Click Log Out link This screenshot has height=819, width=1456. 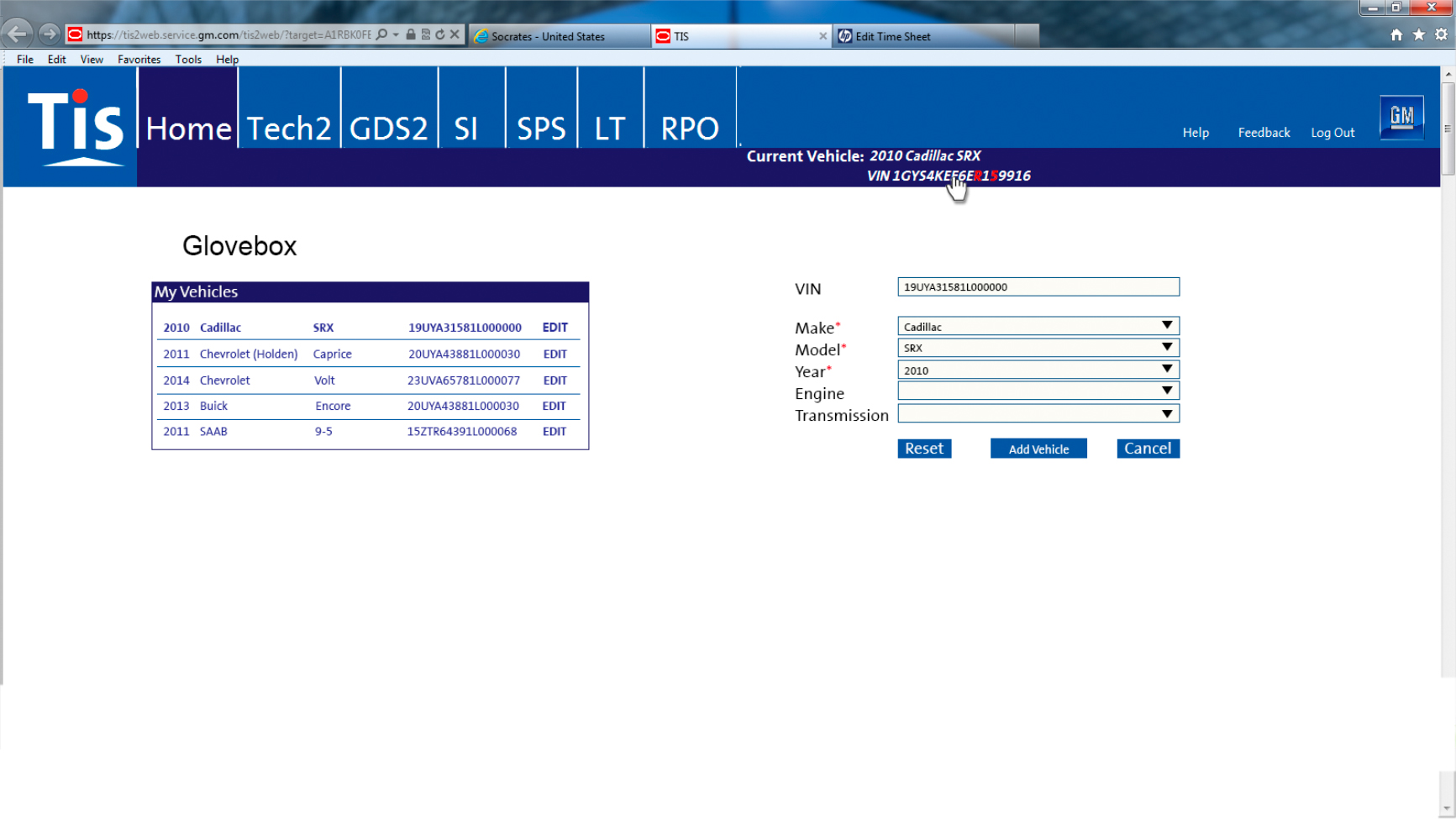coord(1332,133)
